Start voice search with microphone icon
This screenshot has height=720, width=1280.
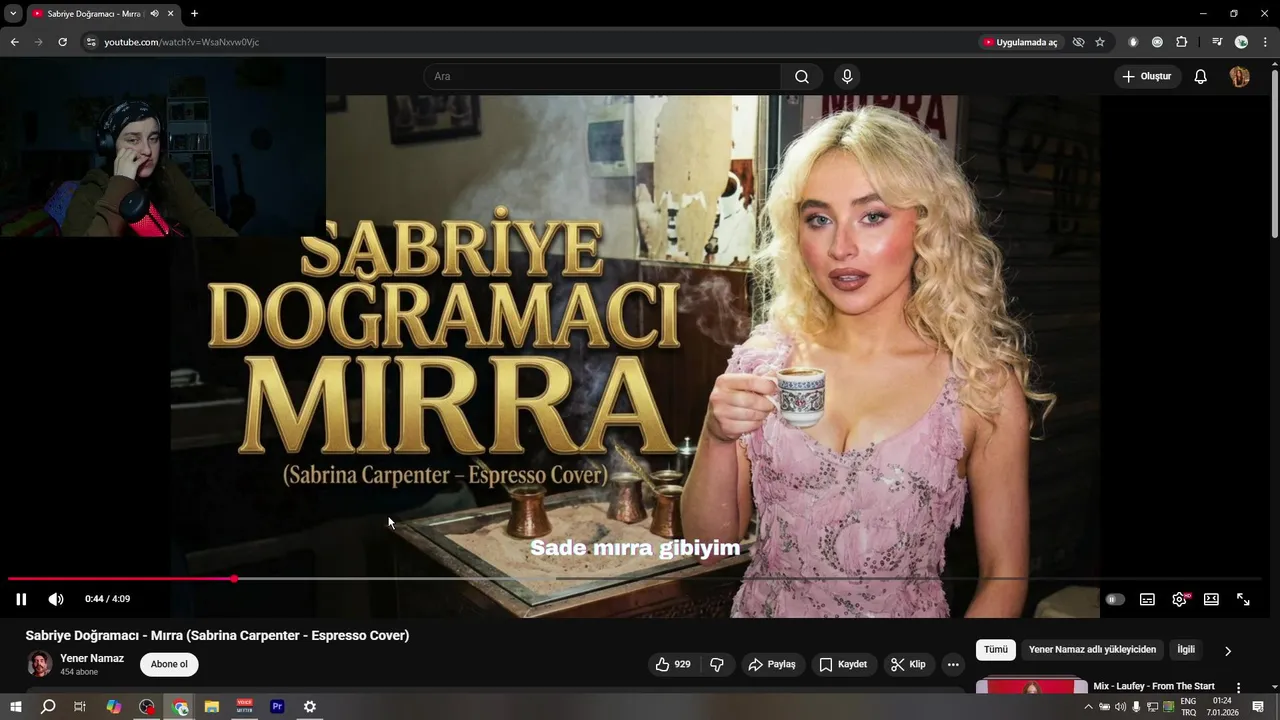[x=847, y=77]
